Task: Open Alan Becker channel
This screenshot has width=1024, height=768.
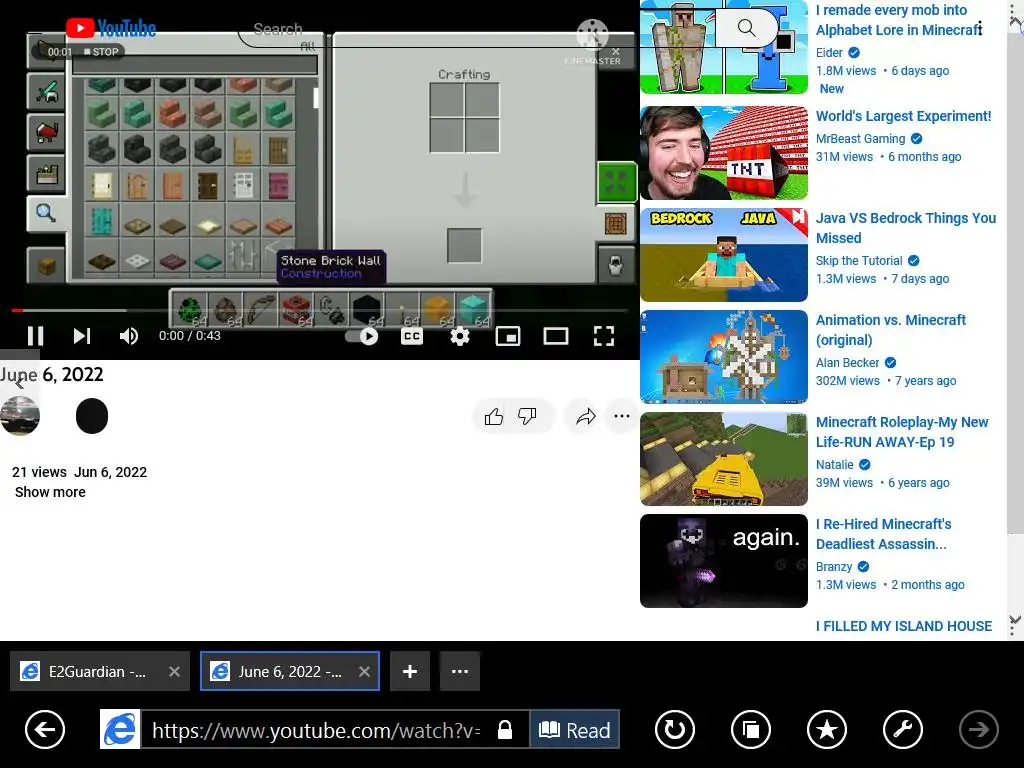Action: point(847,362)
